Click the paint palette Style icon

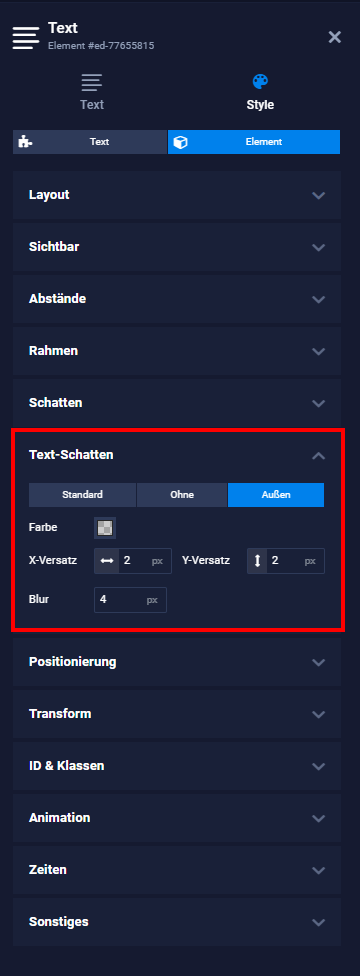260,82
